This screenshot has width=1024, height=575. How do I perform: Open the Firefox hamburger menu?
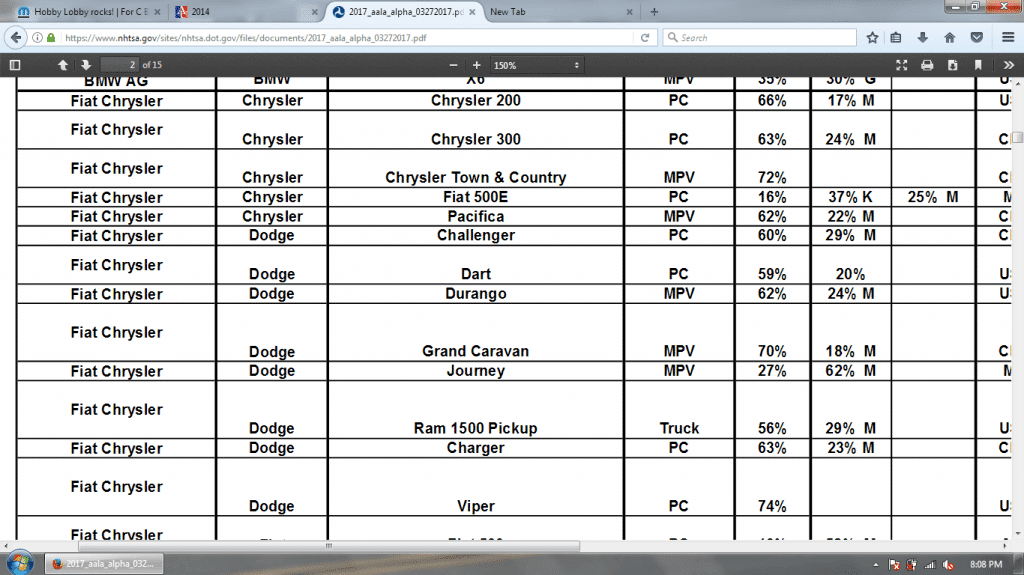1004,38
